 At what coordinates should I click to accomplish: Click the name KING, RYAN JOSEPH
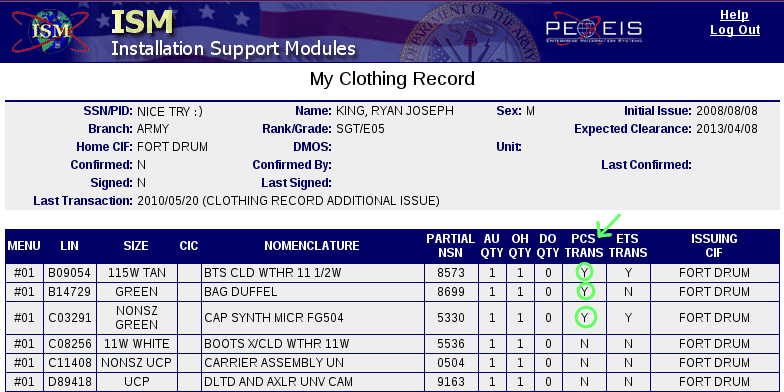coord(394,111)
